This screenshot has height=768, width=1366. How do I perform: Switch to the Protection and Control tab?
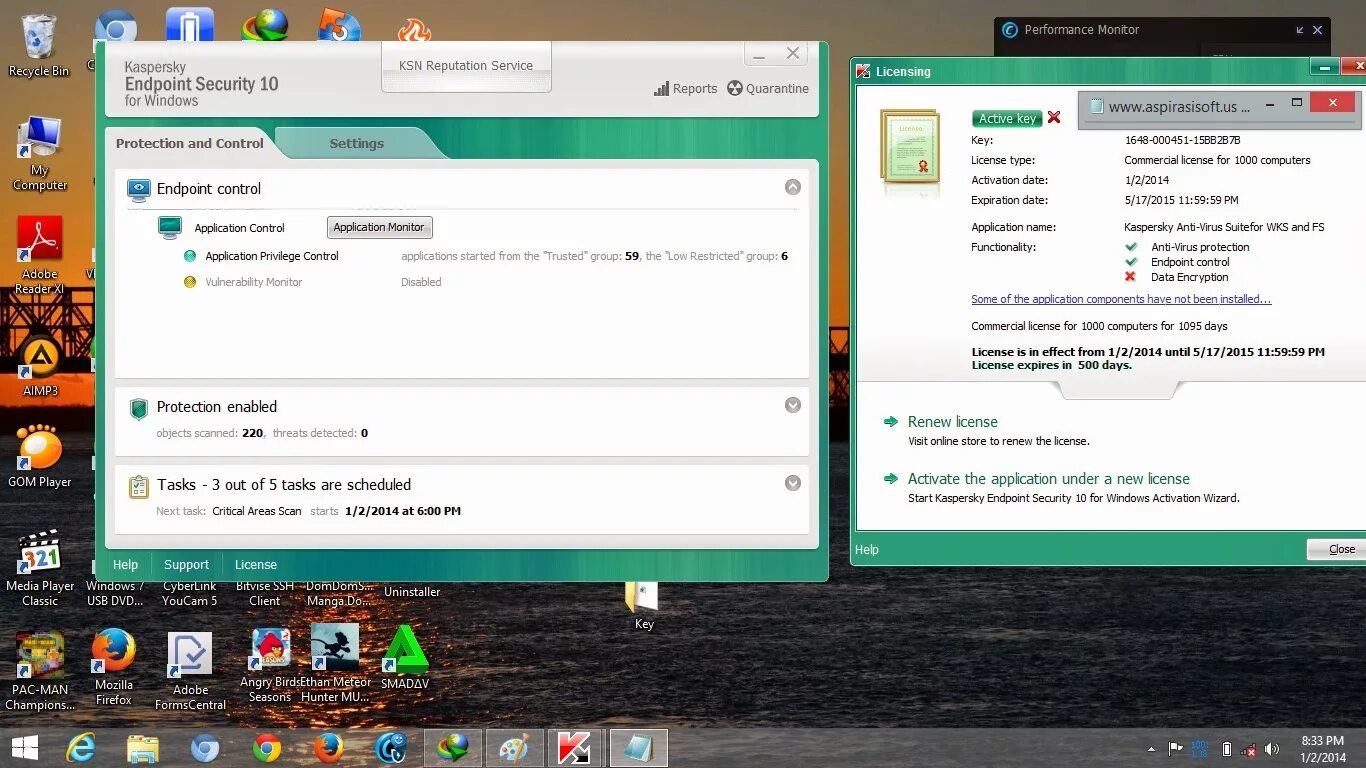click(x=190, y=143)
